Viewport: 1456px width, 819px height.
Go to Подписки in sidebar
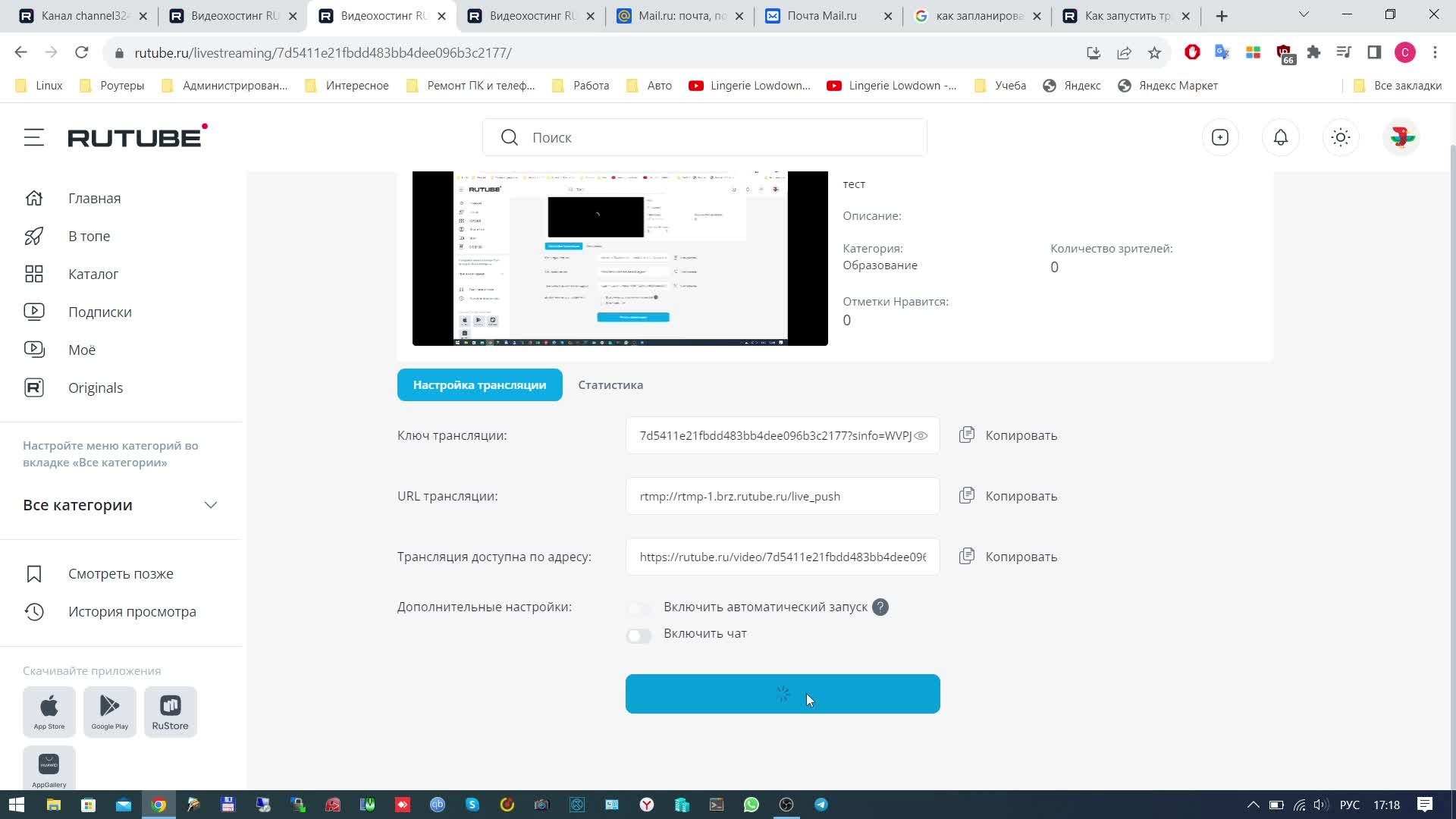(99, 312)
